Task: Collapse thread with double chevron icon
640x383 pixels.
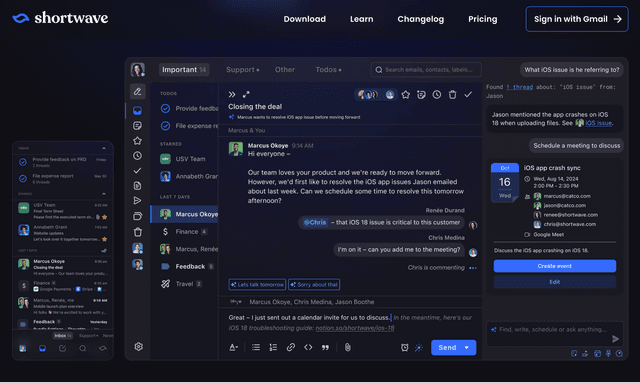Action: [232, 94]
